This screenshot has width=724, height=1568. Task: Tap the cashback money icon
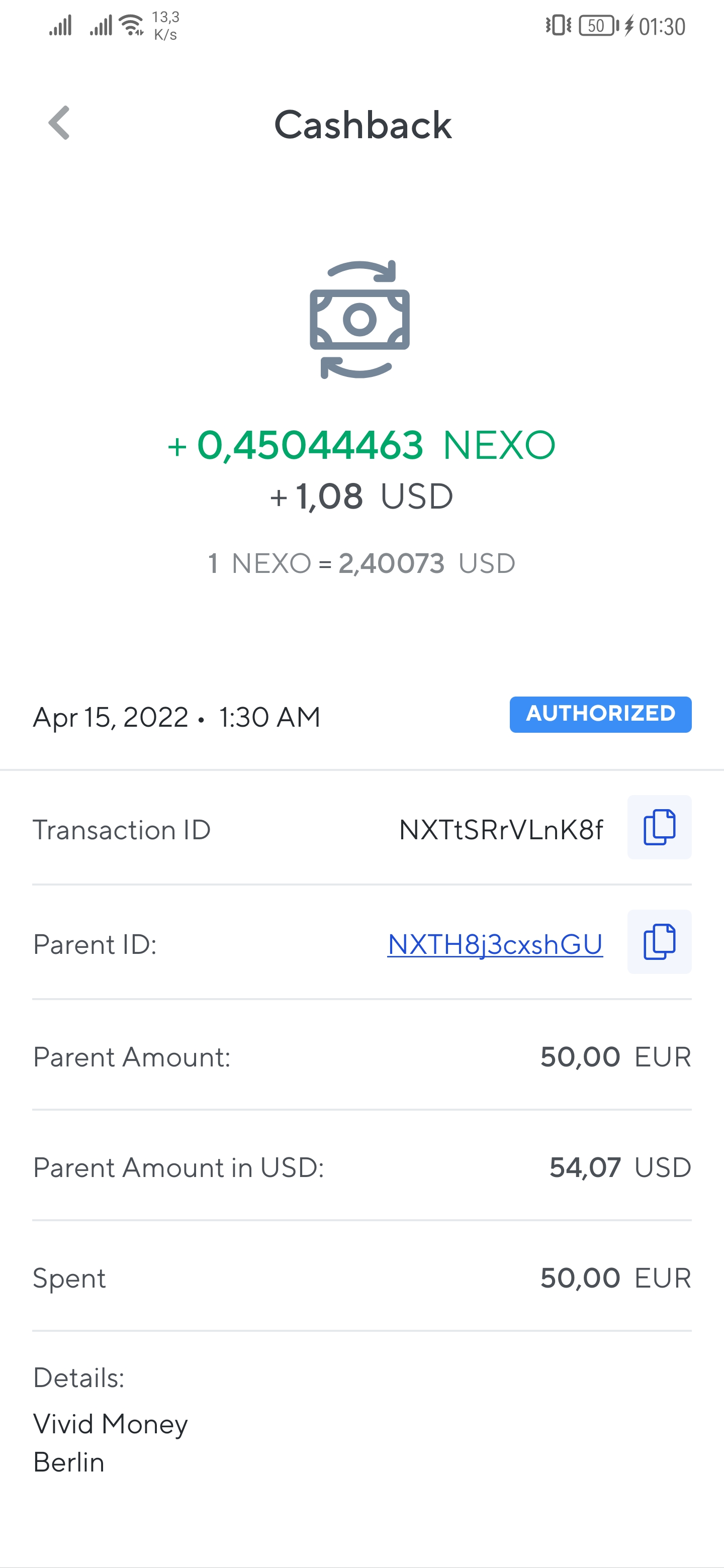360,320
